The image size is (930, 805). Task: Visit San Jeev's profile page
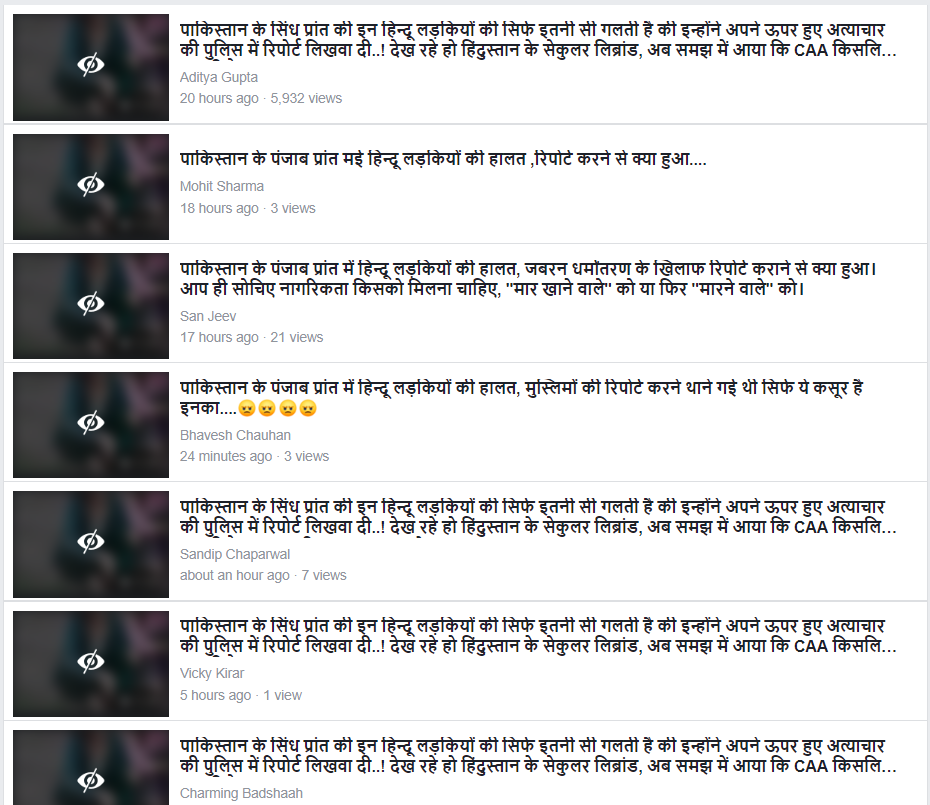[208, 316]
